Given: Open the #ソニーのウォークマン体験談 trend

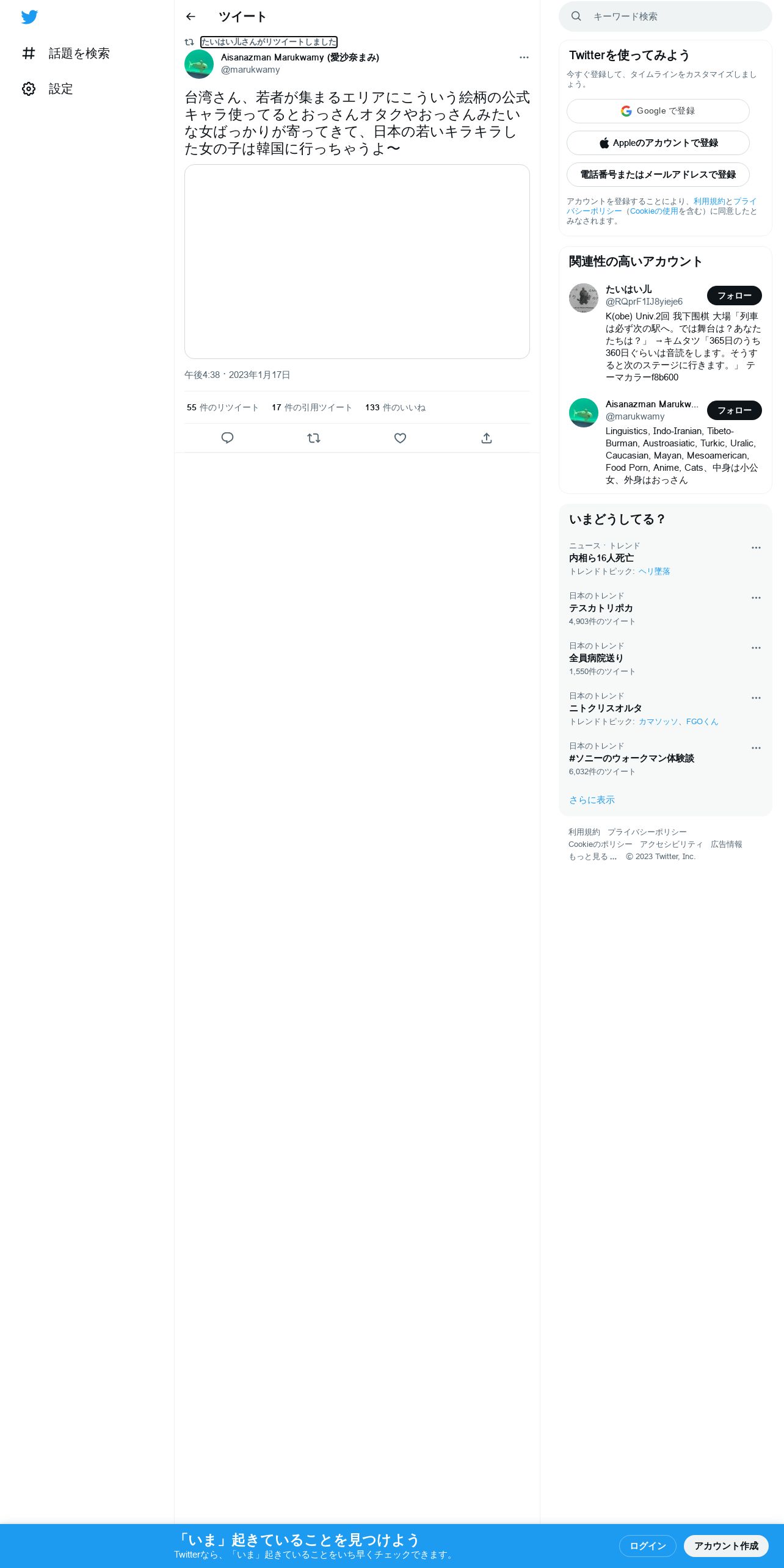Looking at the screenshot, I should pos(631,758).
